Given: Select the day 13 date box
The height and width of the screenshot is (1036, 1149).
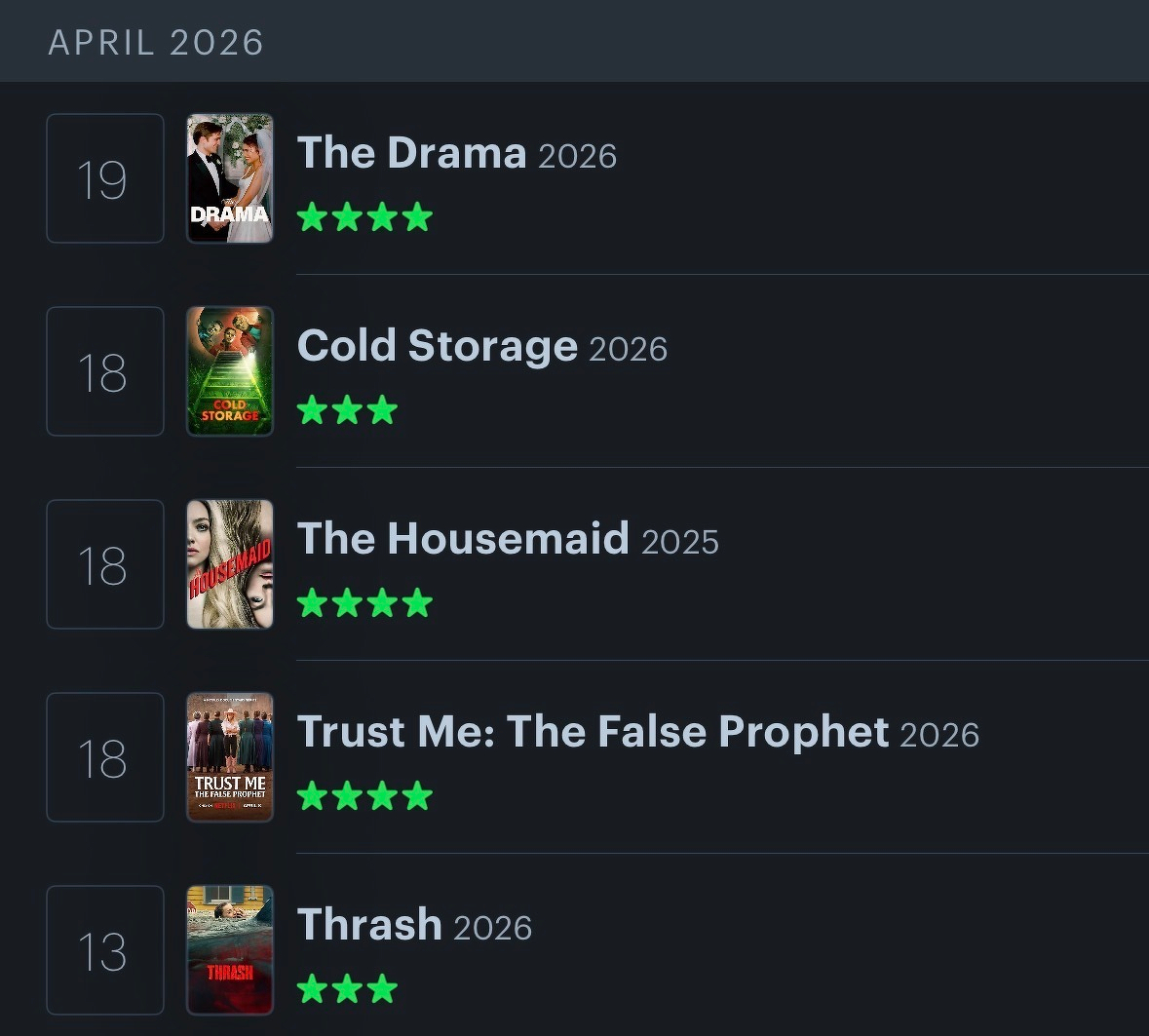Looking at the screenshot, I should (x=105, y=950).
